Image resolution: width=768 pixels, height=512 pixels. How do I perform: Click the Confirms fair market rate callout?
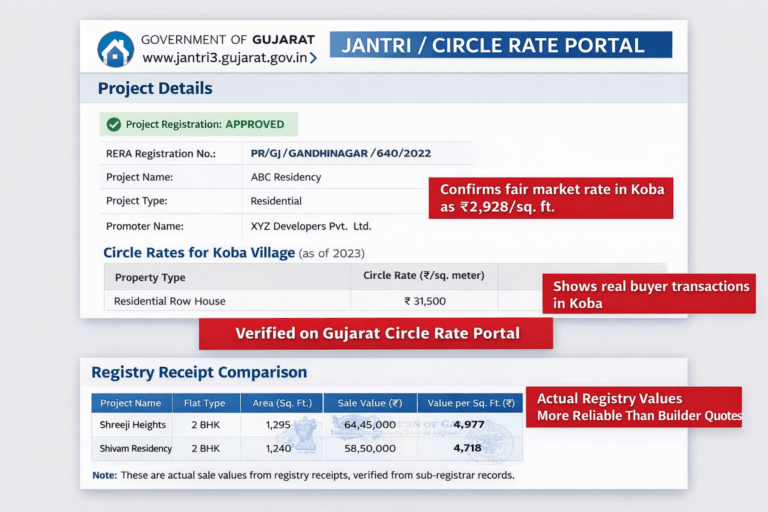coord(551,198)
